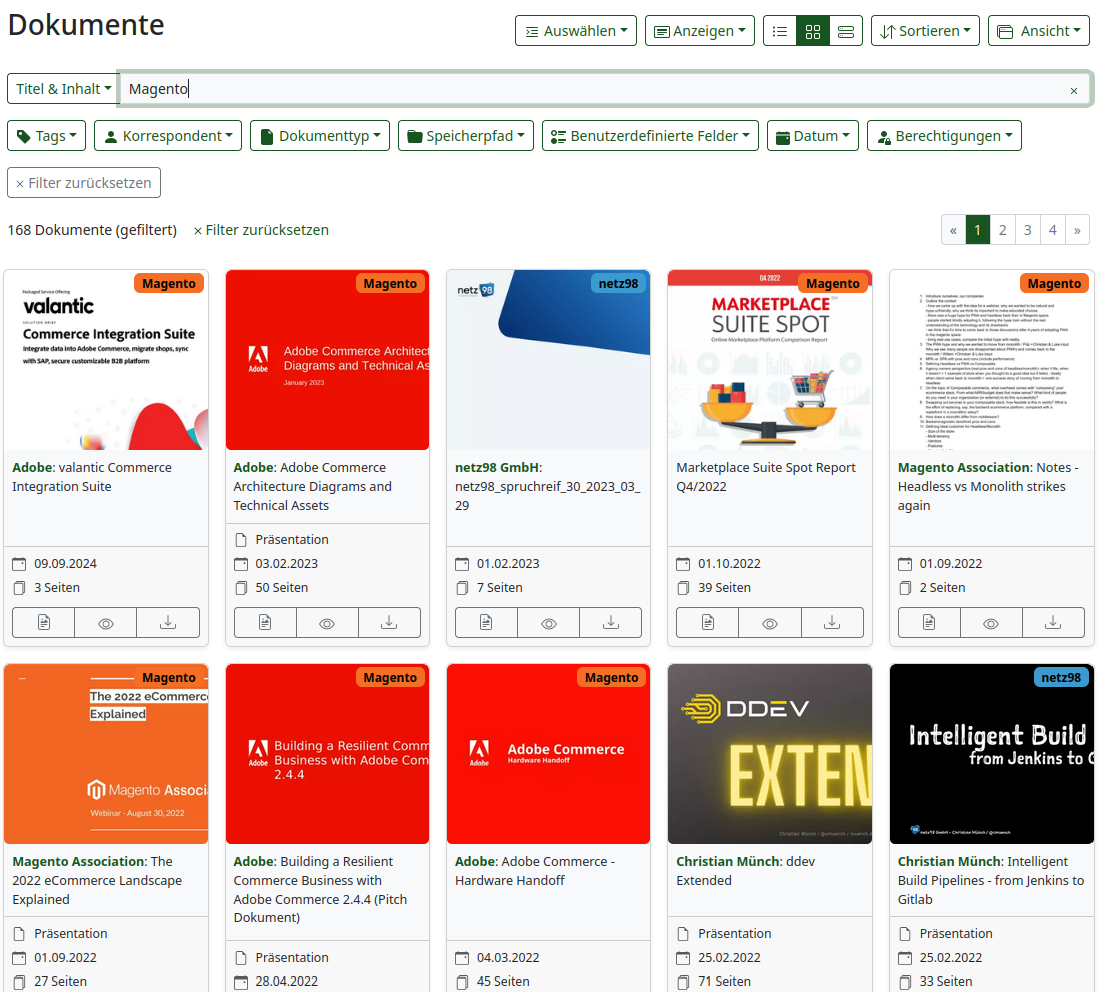Expand the Dokumenttyp filter
The image size is (1103, 992).
point(320,136)
